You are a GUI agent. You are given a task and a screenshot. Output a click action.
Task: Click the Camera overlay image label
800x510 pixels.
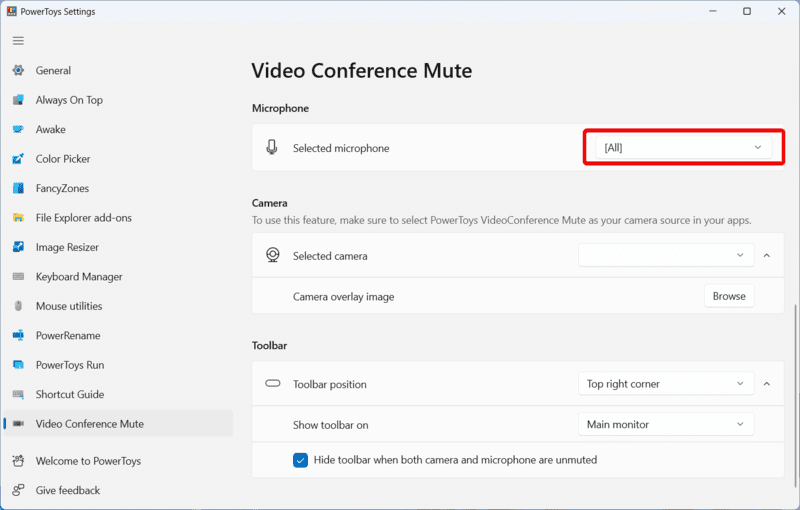coord(343,297)
